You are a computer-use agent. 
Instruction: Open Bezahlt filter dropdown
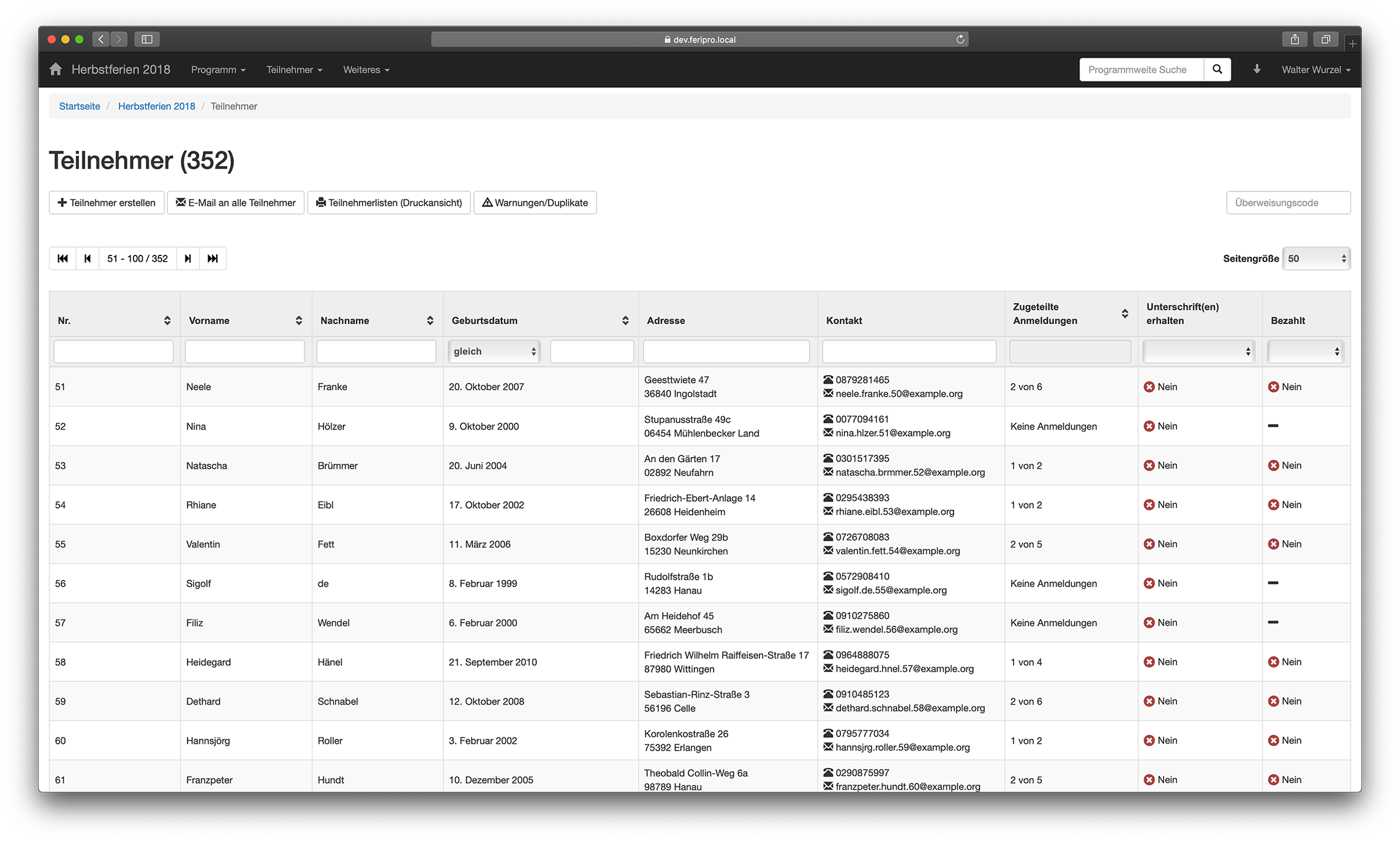pos(1305,352)
